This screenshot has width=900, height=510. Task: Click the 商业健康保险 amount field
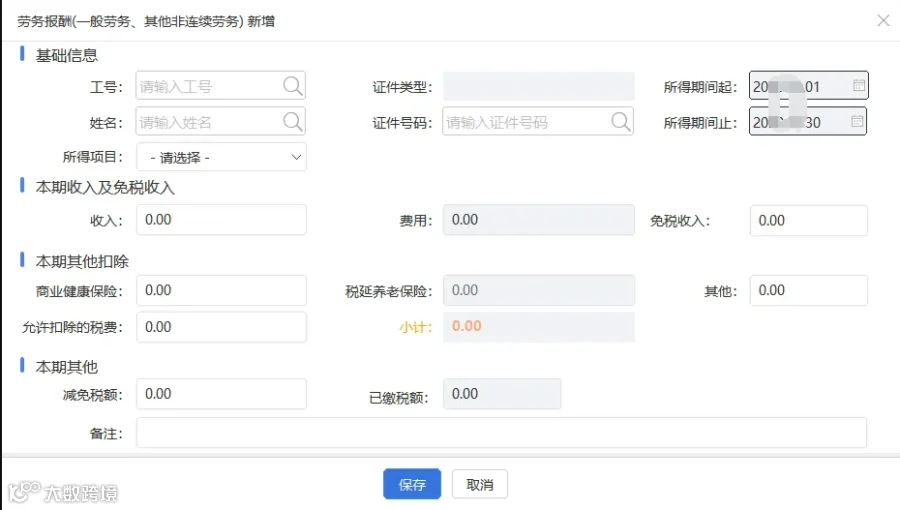point(221,290)
